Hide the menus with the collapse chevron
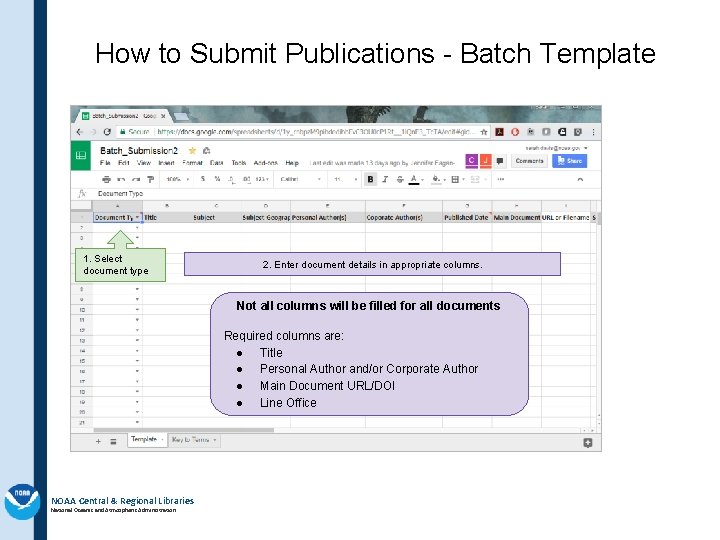Screen dimensions: 720x540 (x=580, y=180)
